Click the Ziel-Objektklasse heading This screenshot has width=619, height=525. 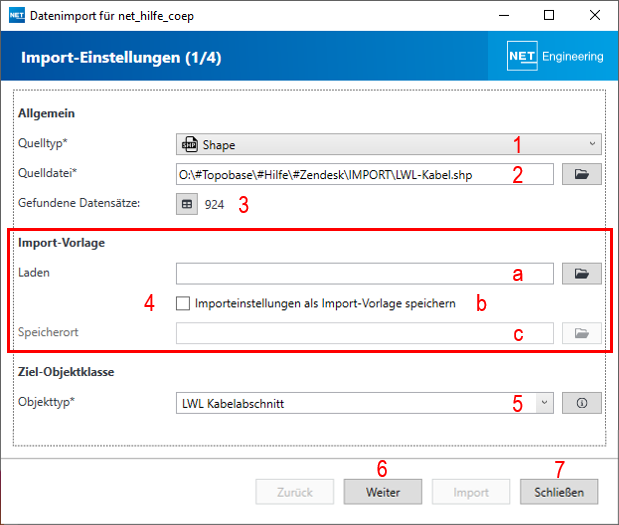(x=66, y=372)
